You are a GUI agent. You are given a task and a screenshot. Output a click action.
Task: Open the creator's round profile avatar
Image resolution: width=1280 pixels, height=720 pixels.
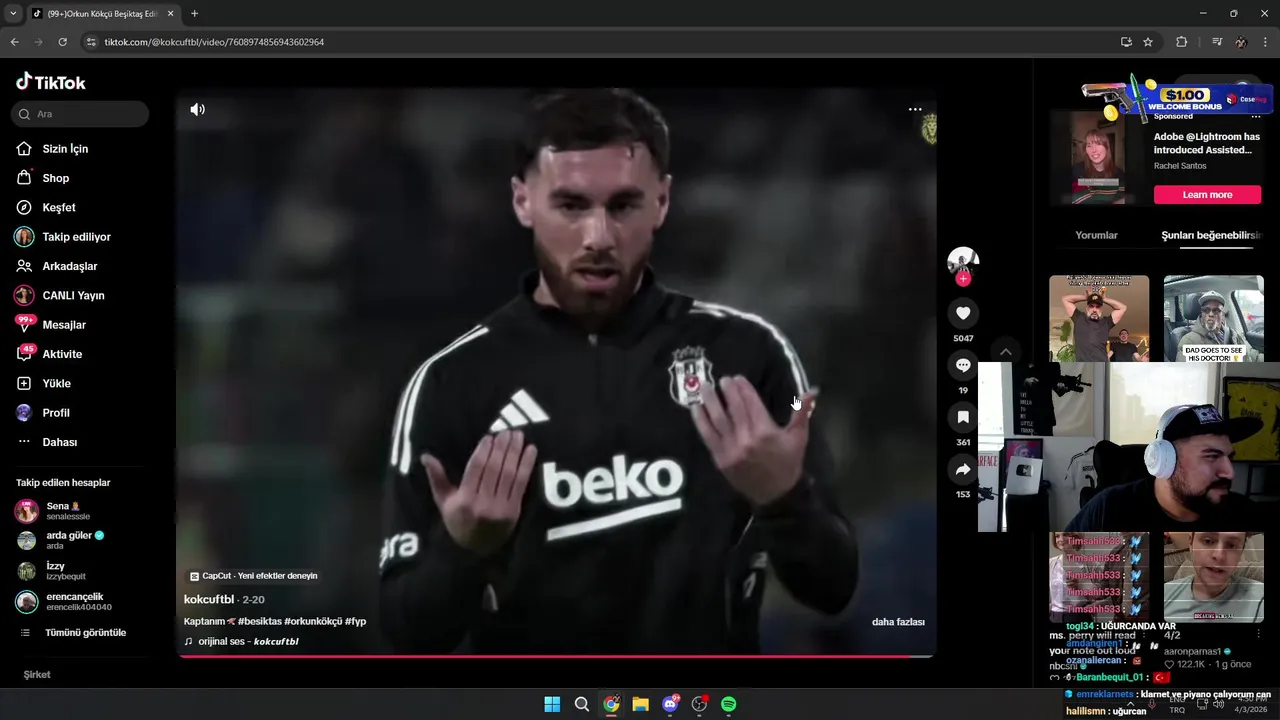963,262
